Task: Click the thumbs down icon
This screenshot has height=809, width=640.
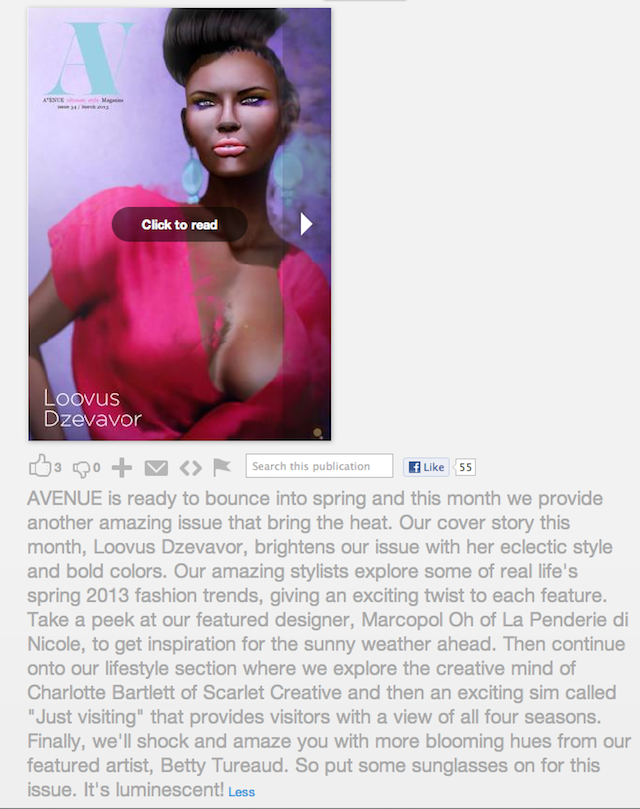Action: pos(82,468)
